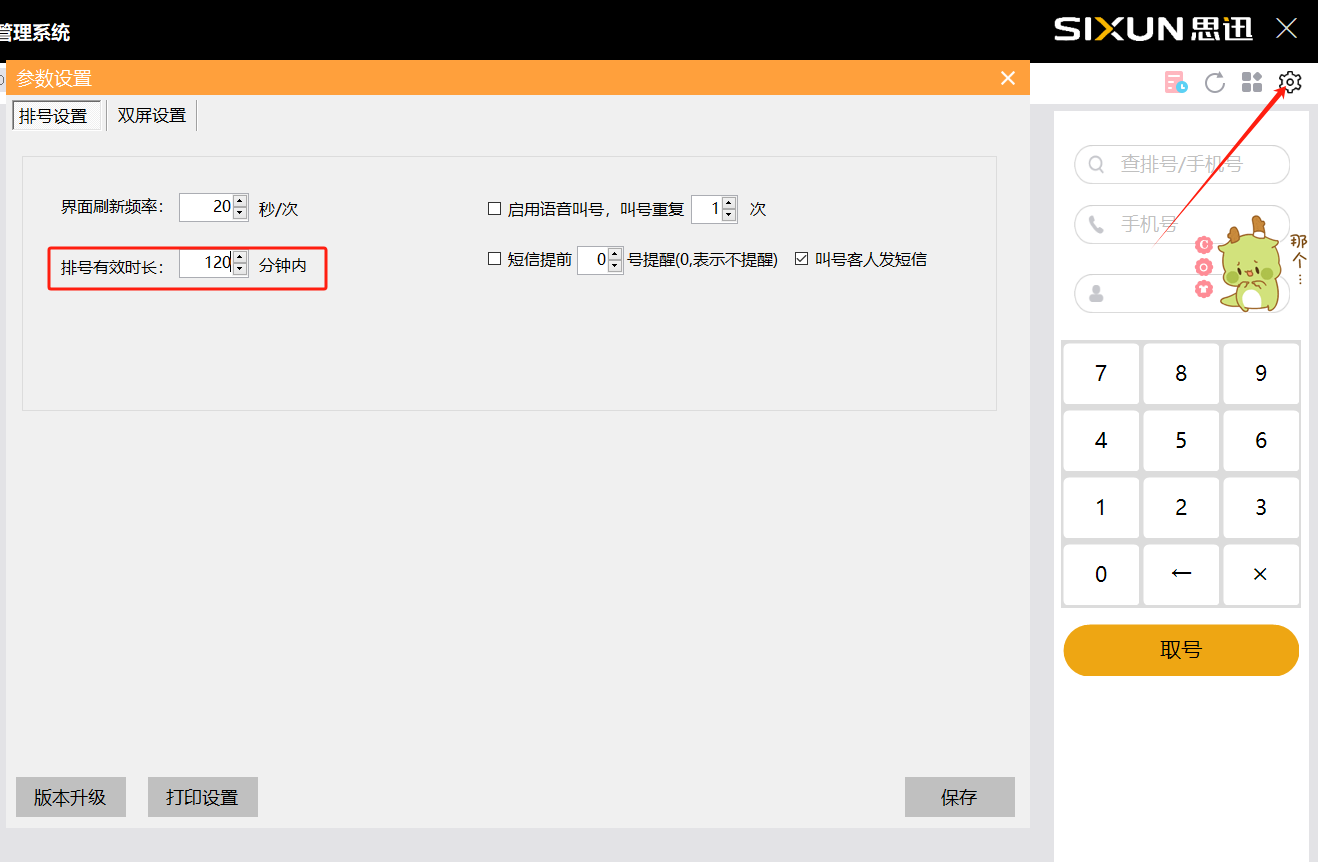1318x862 pixels.
Task: Click the green dragon mascot sticker
Action: 1246,267
